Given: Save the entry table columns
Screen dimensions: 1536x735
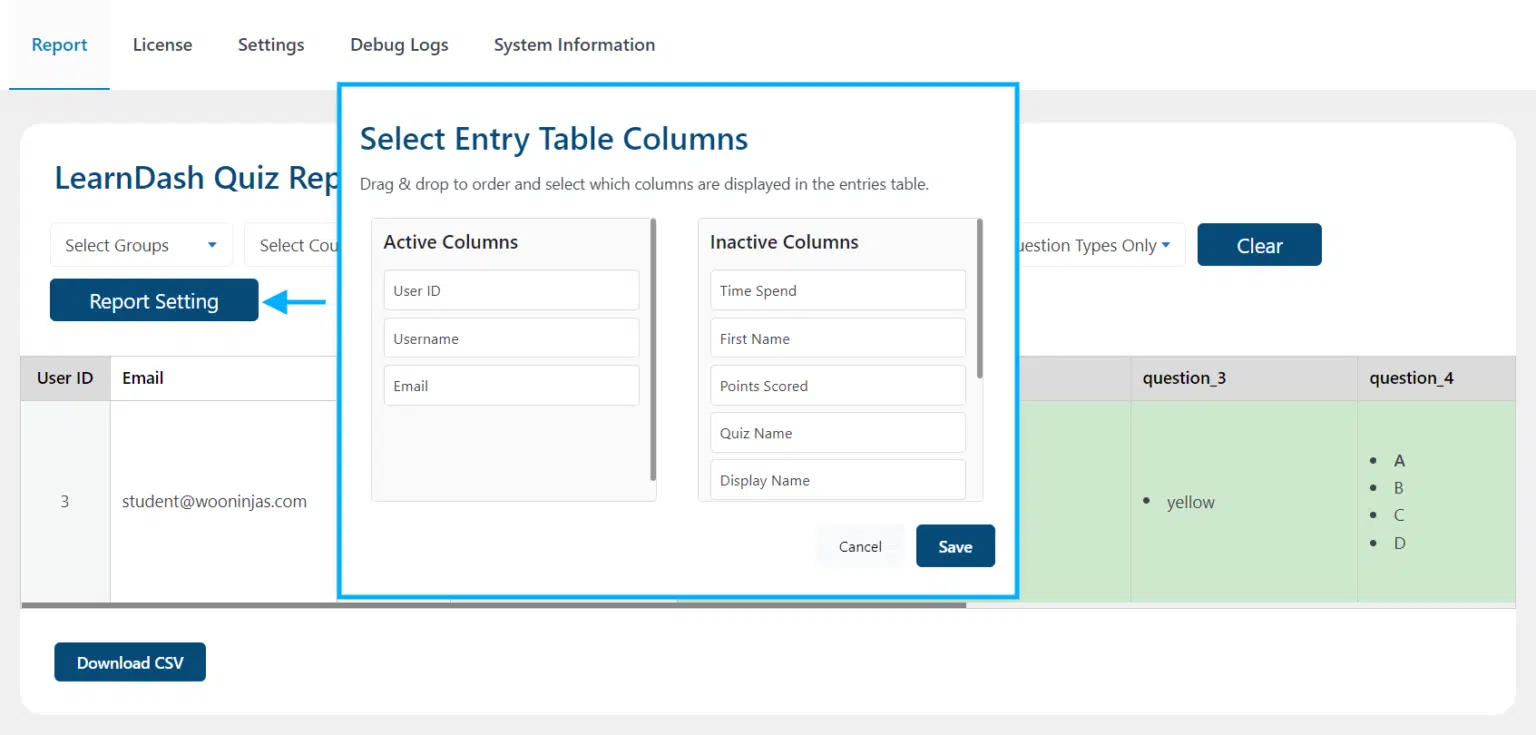Looking at the screenshot, I should tap(955, 546).
